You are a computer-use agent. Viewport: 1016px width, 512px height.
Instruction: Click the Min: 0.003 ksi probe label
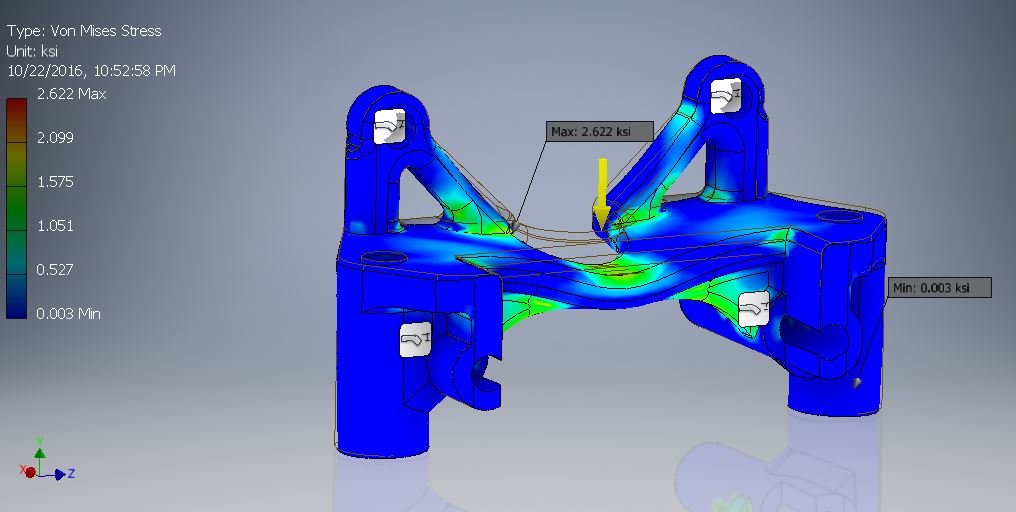click(x=940, y=288)
